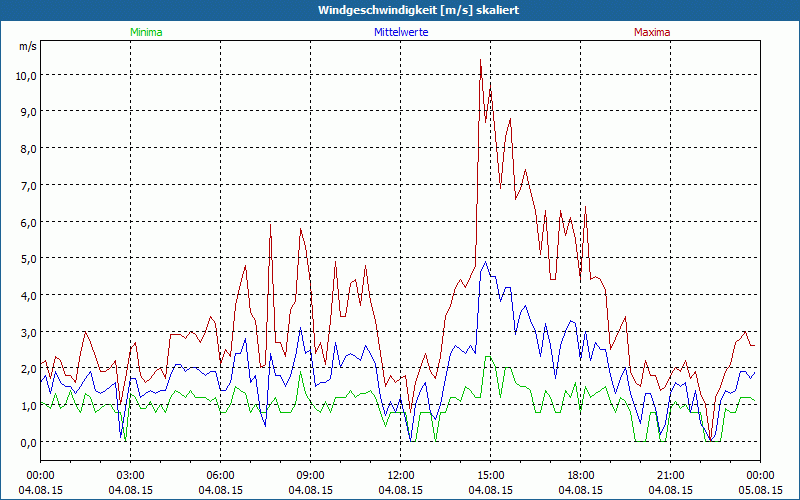Click the 09:00 time axis label
This screenshot has width=800, height=500.
click(310, 475)
